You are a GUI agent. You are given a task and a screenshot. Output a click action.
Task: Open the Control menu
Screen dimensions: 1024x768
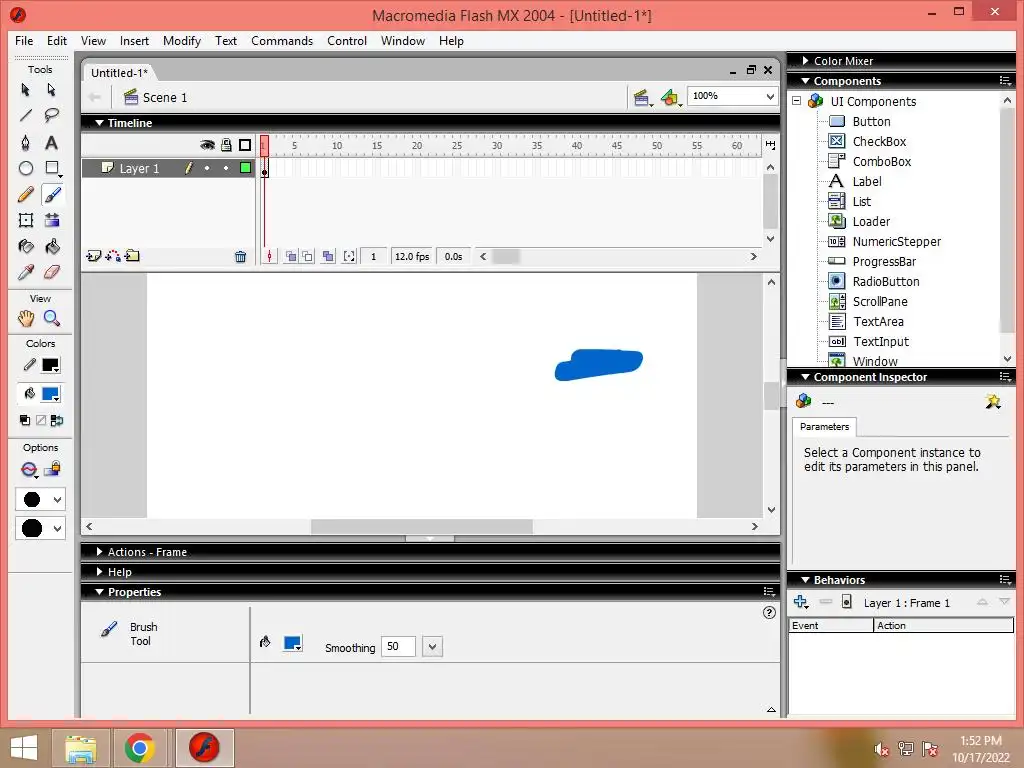[x=347, y=40]
